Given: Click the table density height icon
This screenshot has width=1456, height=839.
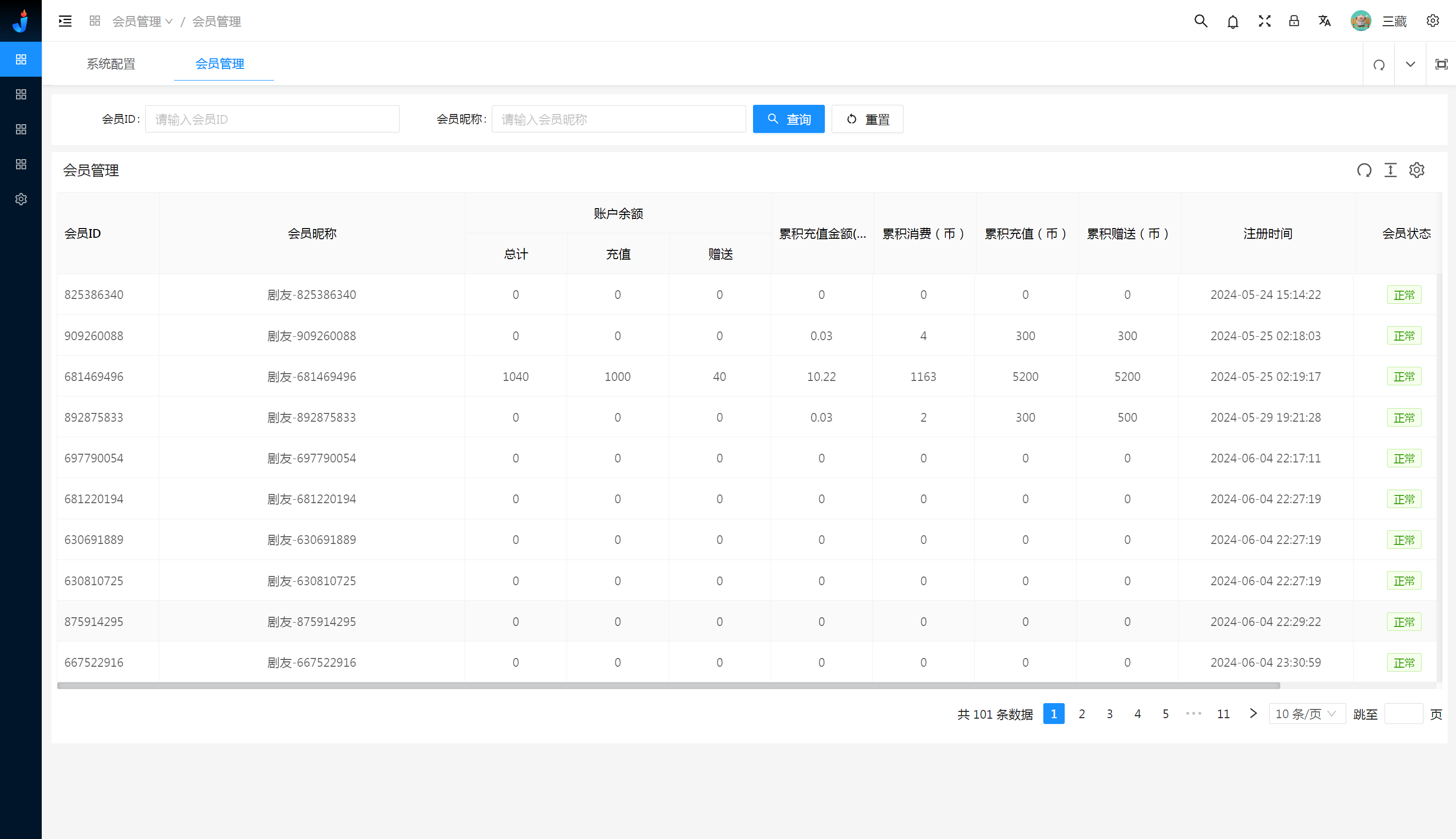Looking at the screenshot, I should (1390, 171).
